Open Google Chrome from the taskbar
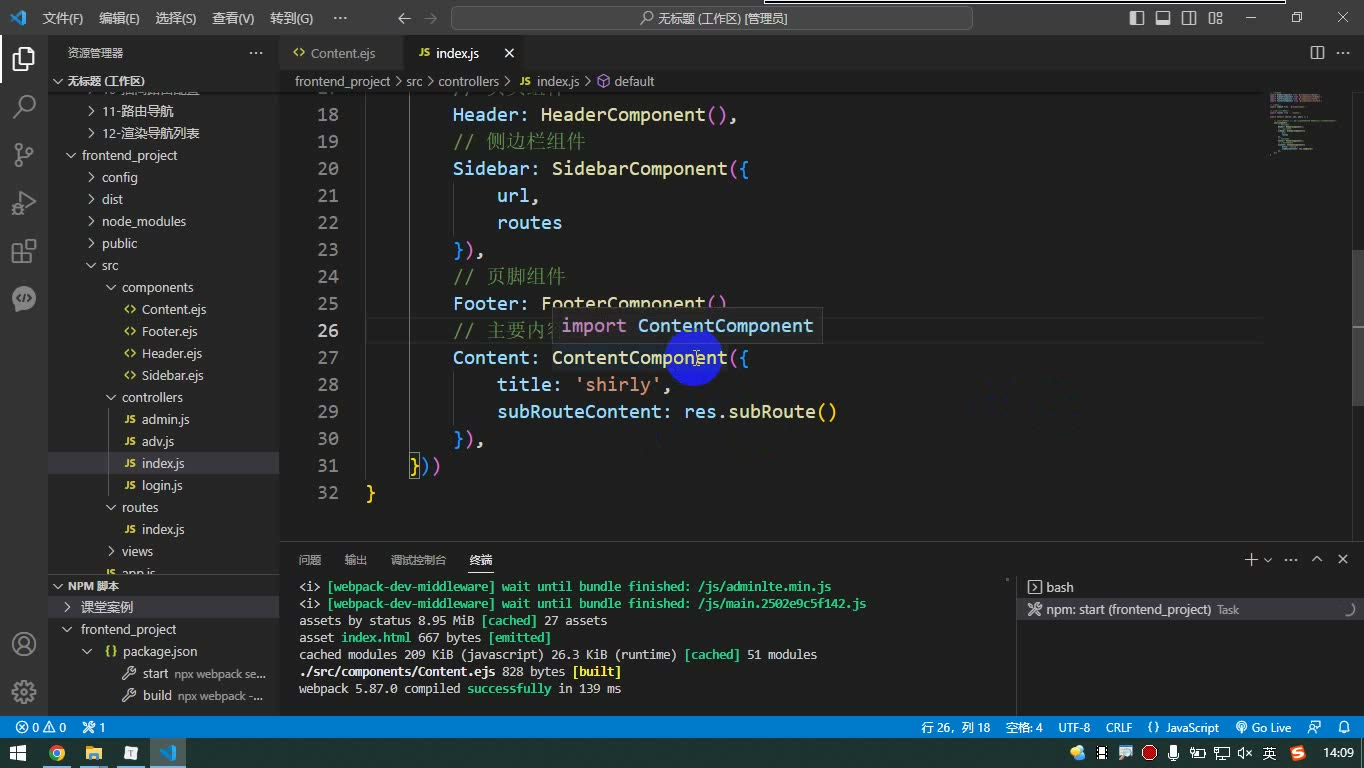The width and height of the screenshot is (1364, 768). click(57, 753)
